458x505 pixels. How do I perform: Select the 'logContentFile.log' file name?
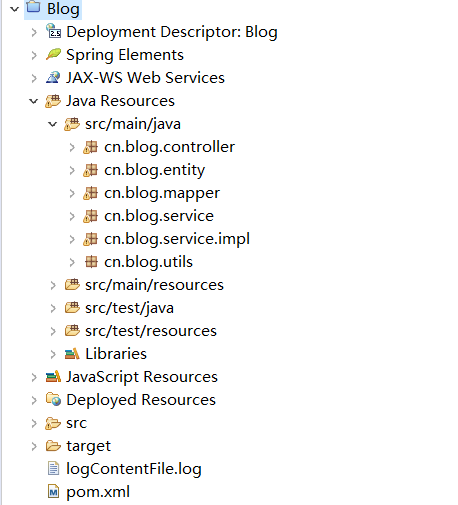[x=134, y=469]
